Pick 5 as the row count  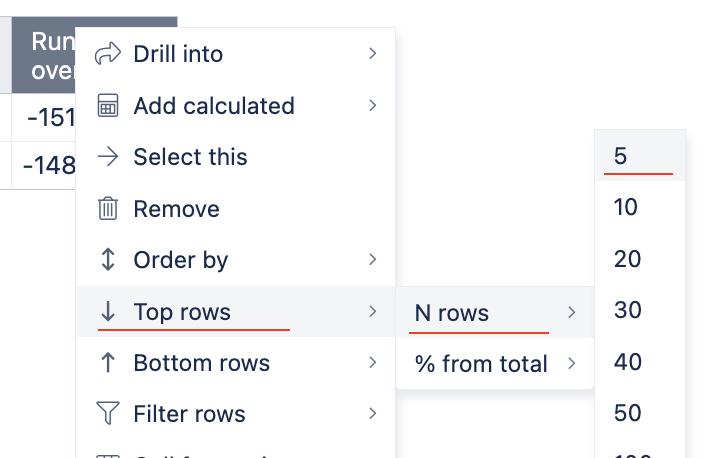coord(640,156)
